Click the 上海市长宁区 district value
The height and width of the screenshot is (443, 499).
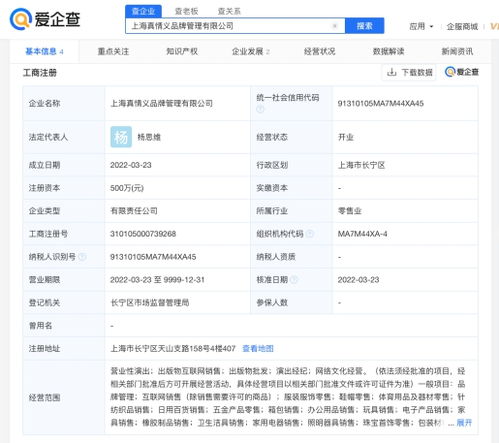(x=361, y=165)
